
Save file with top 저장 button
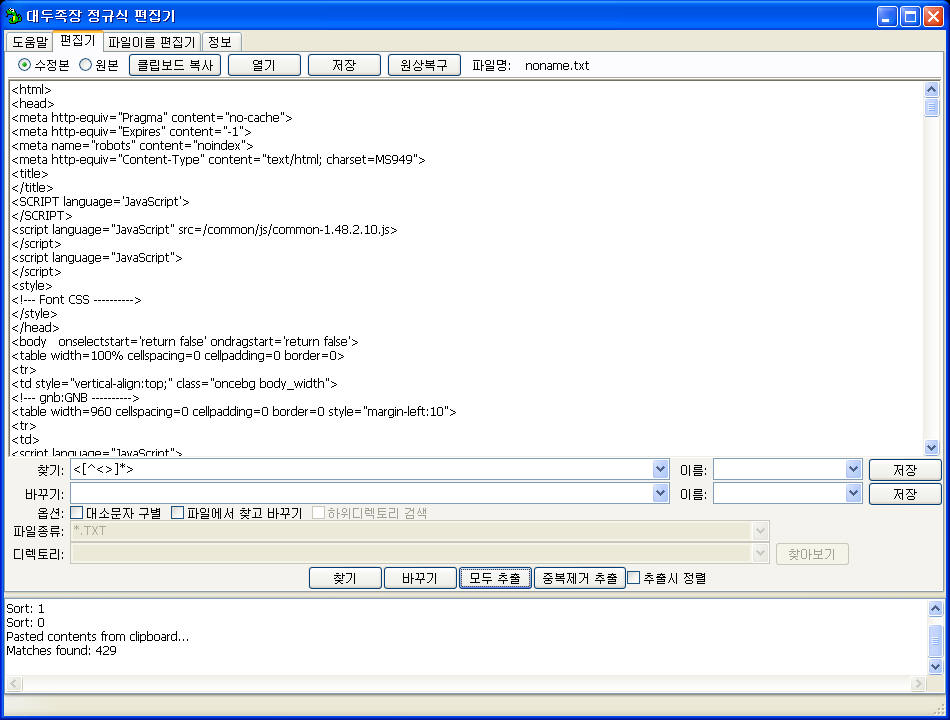coord(344,65)
